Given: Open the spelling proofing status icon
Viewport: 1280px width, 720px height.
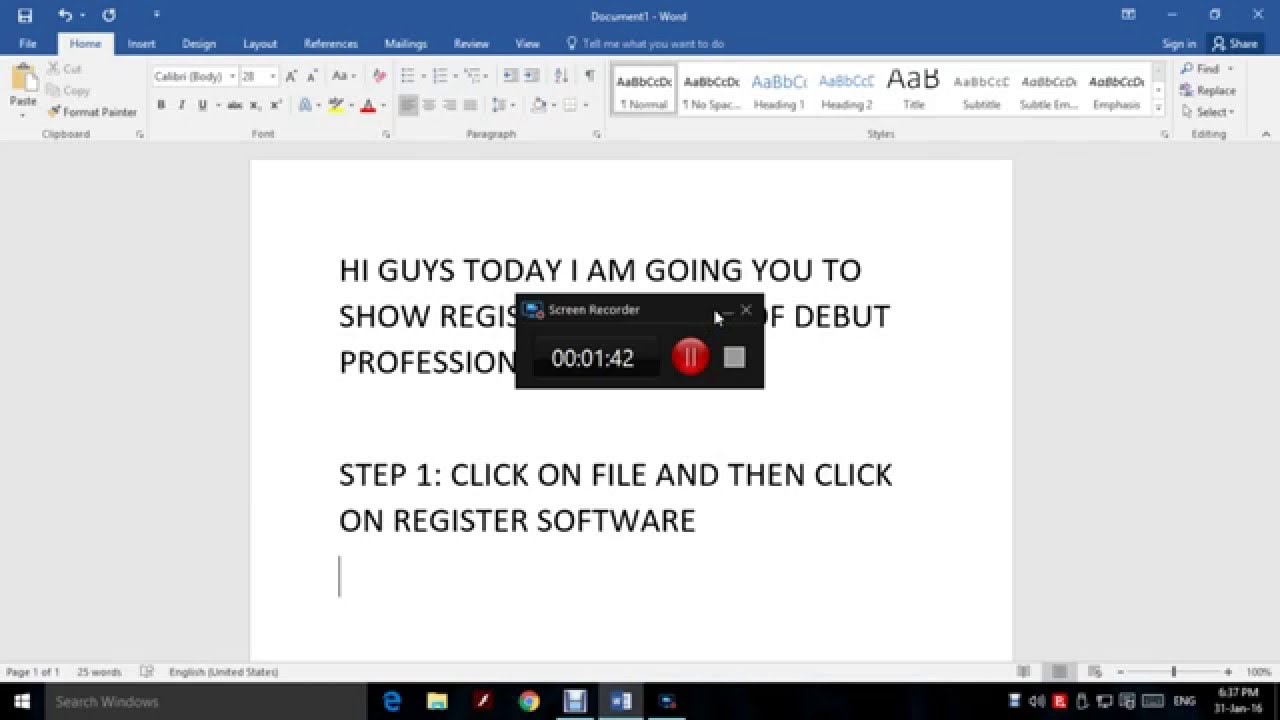Looking at the screenshot, I should pos(147,672).
